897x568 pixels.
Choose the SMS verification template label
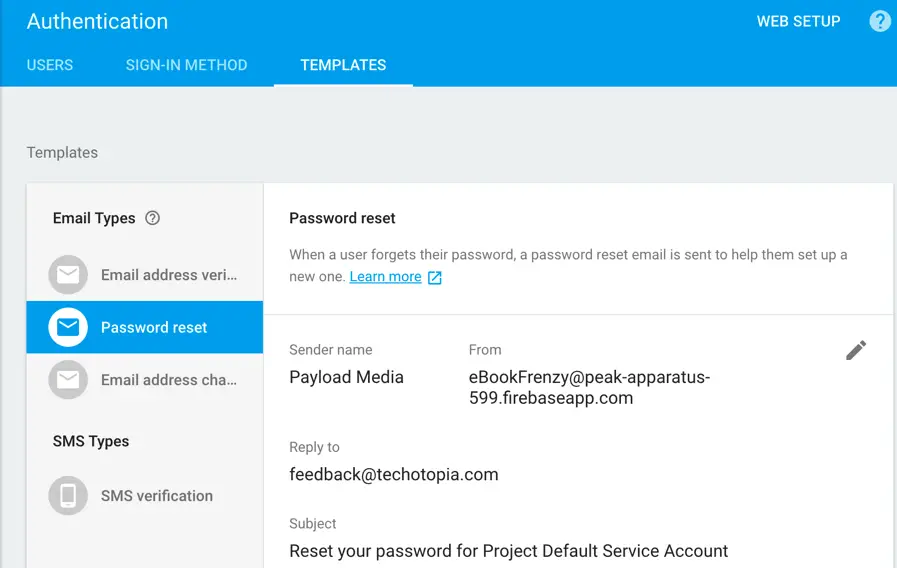click(x=157, y=496)
